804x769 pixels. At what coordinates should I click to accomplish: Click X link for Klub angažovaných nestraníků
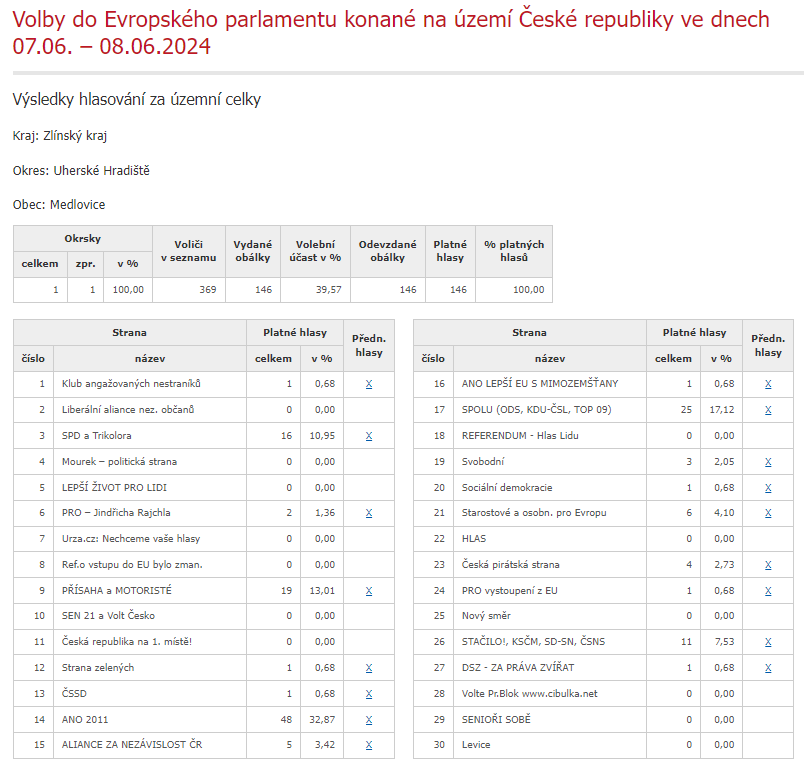tap(369, 384)
